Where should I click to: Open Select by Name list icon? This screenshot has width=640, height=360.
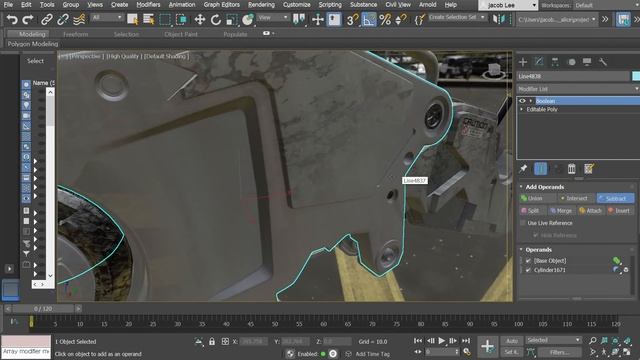149,19
